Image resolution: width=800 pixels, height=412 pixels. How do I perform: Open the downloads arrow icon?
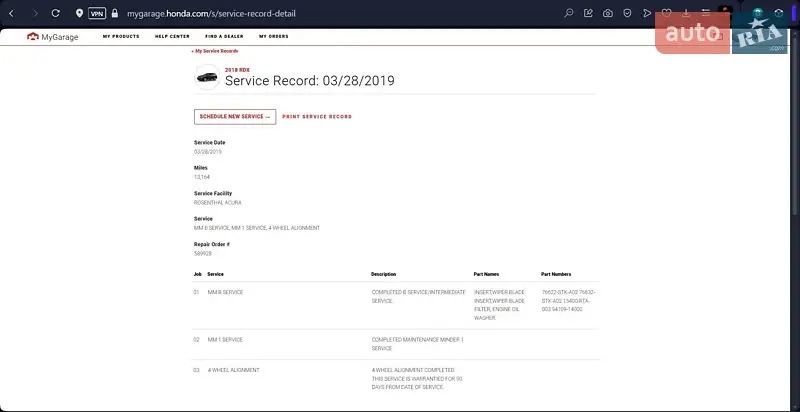pos(686,14)
